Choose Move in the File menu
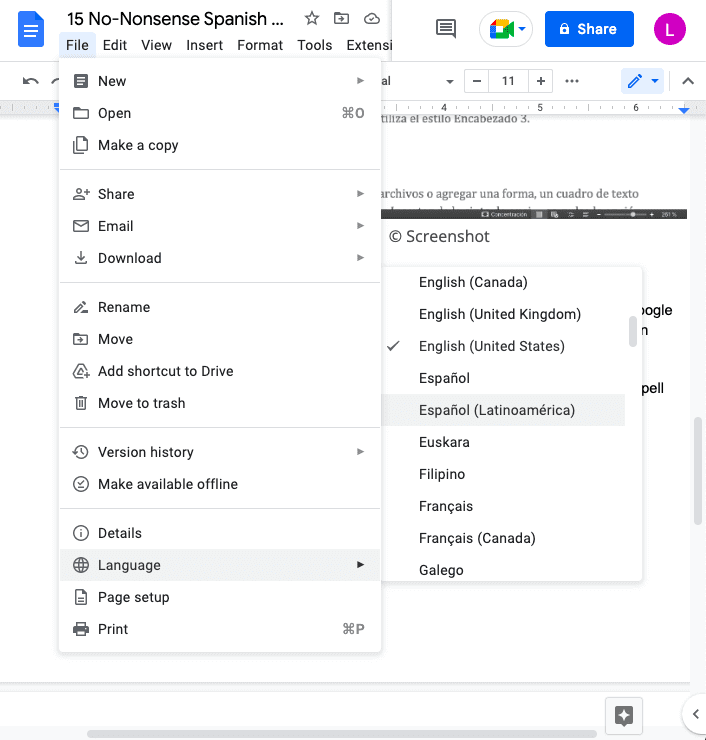706x740 pixels. (x=220, y=339)
